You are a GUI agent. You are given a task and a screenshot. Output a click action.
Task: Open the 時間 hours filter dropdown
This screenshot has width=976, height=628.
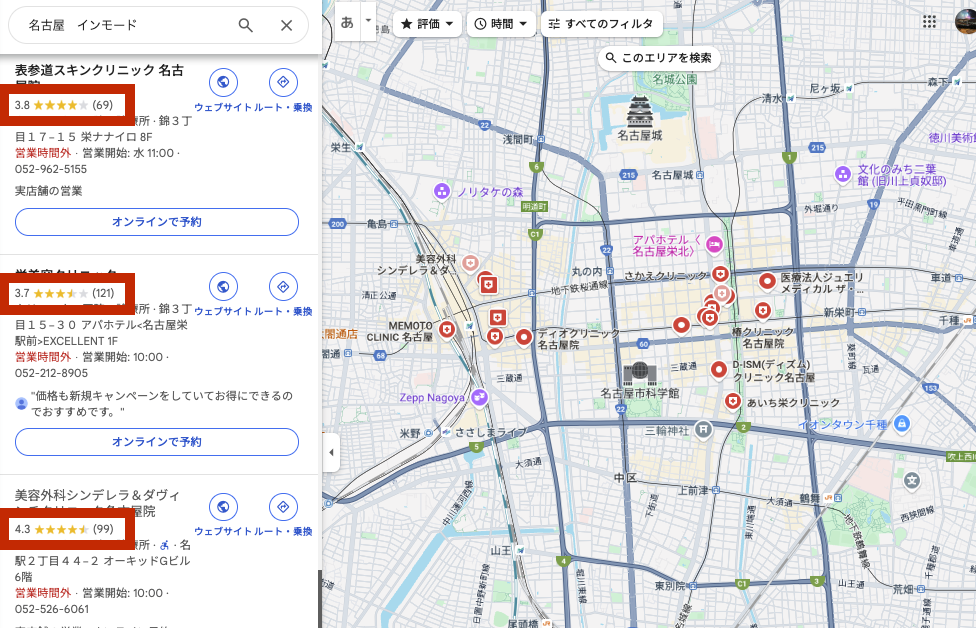point(501,24)
